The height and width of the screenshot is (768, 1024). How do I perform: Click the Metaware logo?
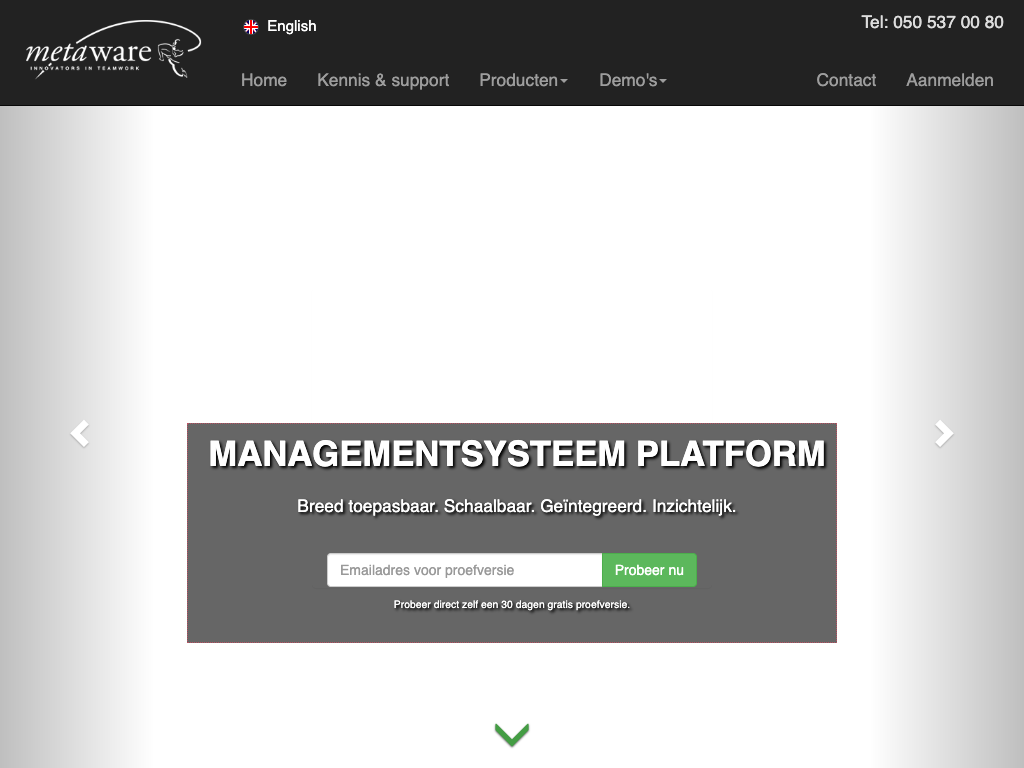tap(113, 51)
